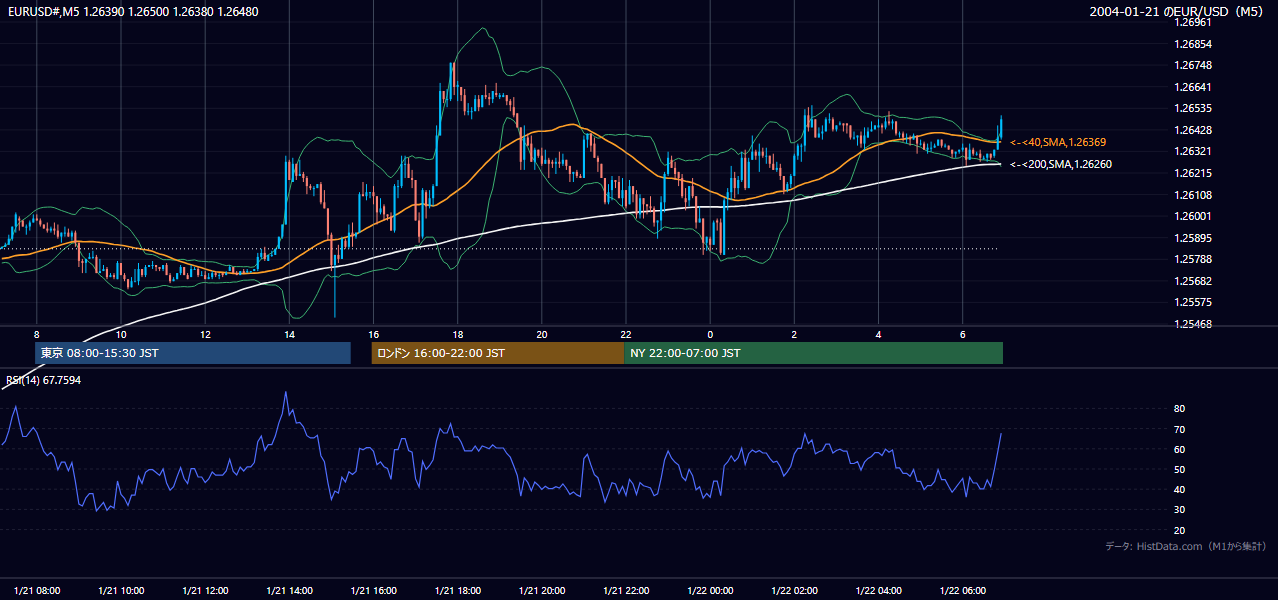The image size is (1278, 600).
Task: Select the 200 SMA 1.26260 label
Action: tap(1060, 164)
